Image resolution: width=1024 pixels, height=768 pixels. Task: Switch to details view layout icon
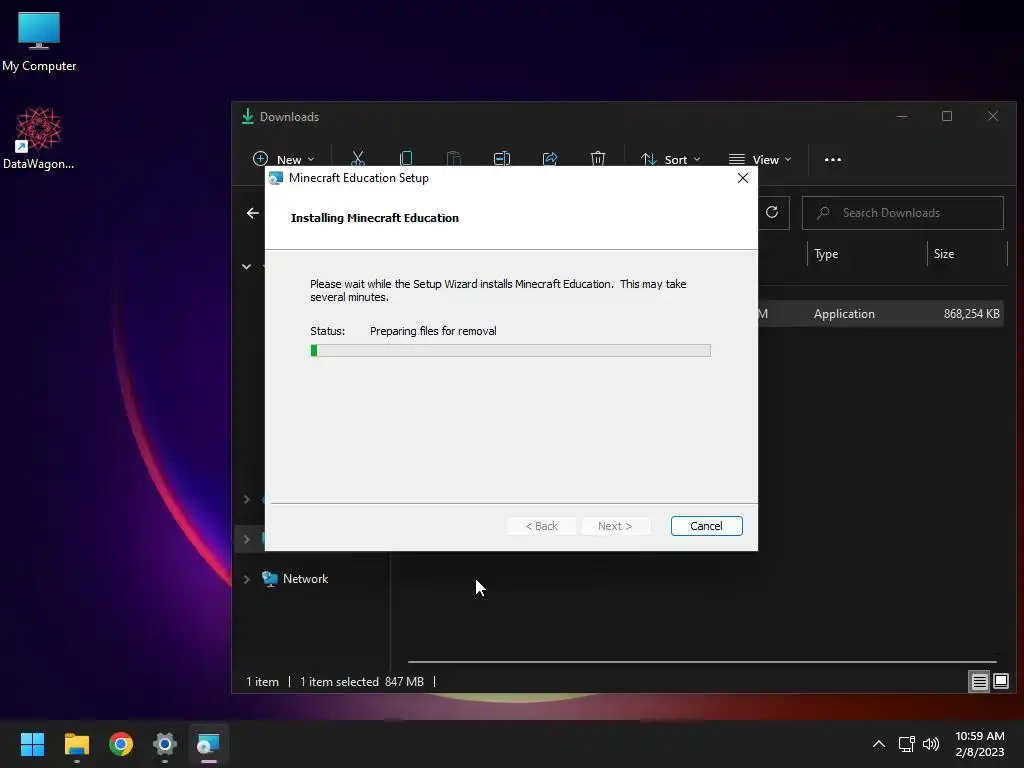point(979,682)
